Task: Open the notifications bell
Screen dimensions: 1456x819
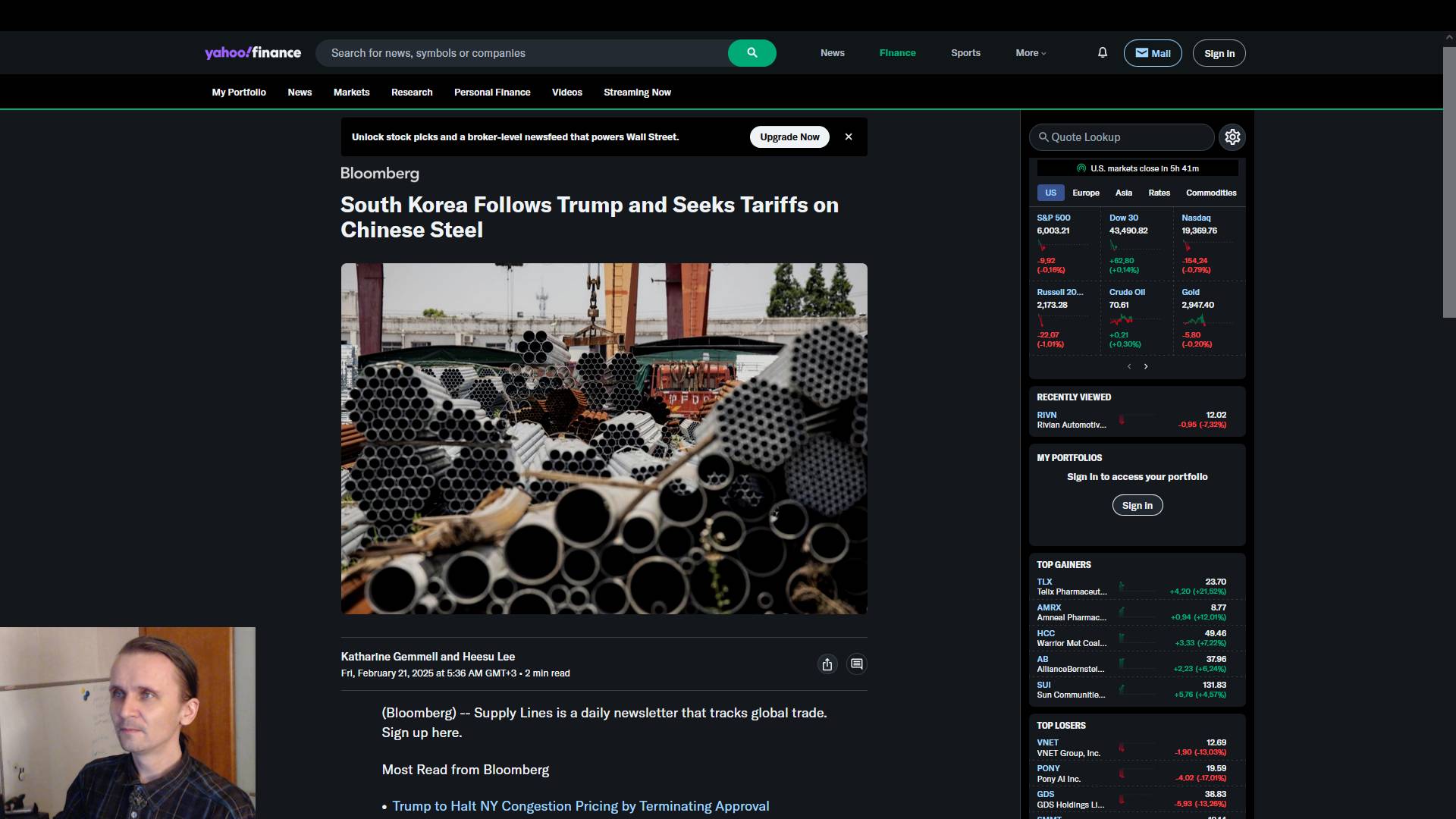Action: click(x=1103, y=52)
